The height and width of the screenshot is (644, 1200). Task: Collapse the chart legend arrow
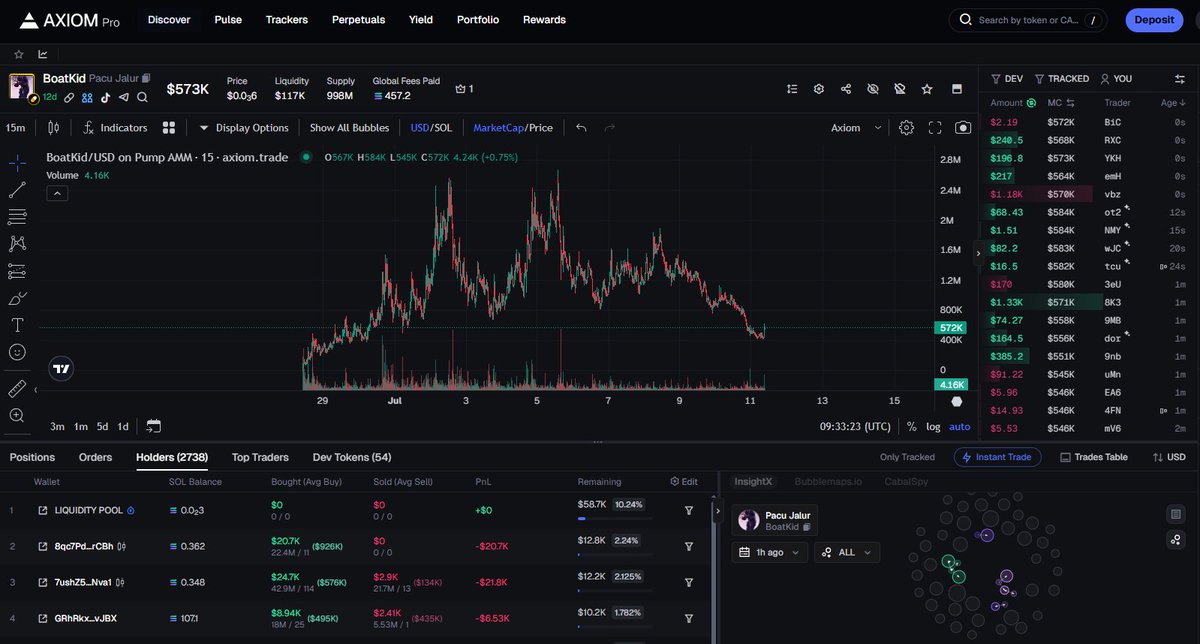(57, 193)
